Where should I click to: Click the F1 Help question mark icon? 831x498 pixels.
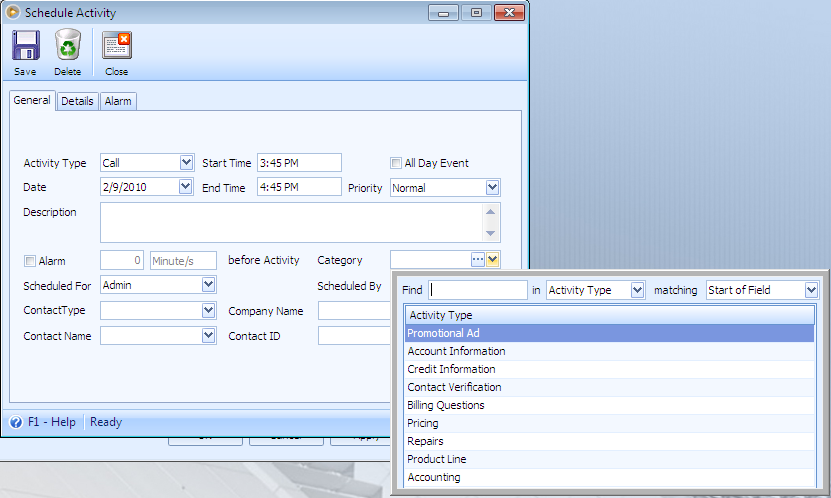point(16,422)
